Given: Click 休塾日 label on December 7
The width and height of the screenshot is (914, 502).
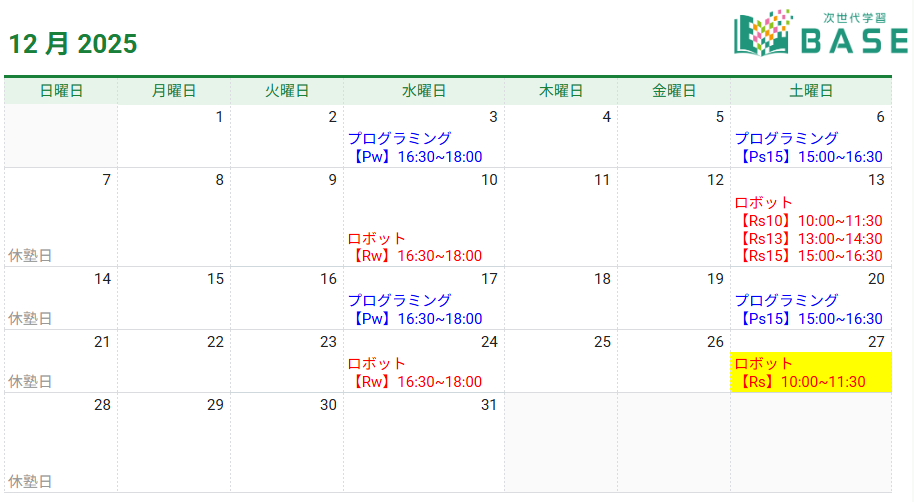Looking at the screenshot, I should [30, 255].
